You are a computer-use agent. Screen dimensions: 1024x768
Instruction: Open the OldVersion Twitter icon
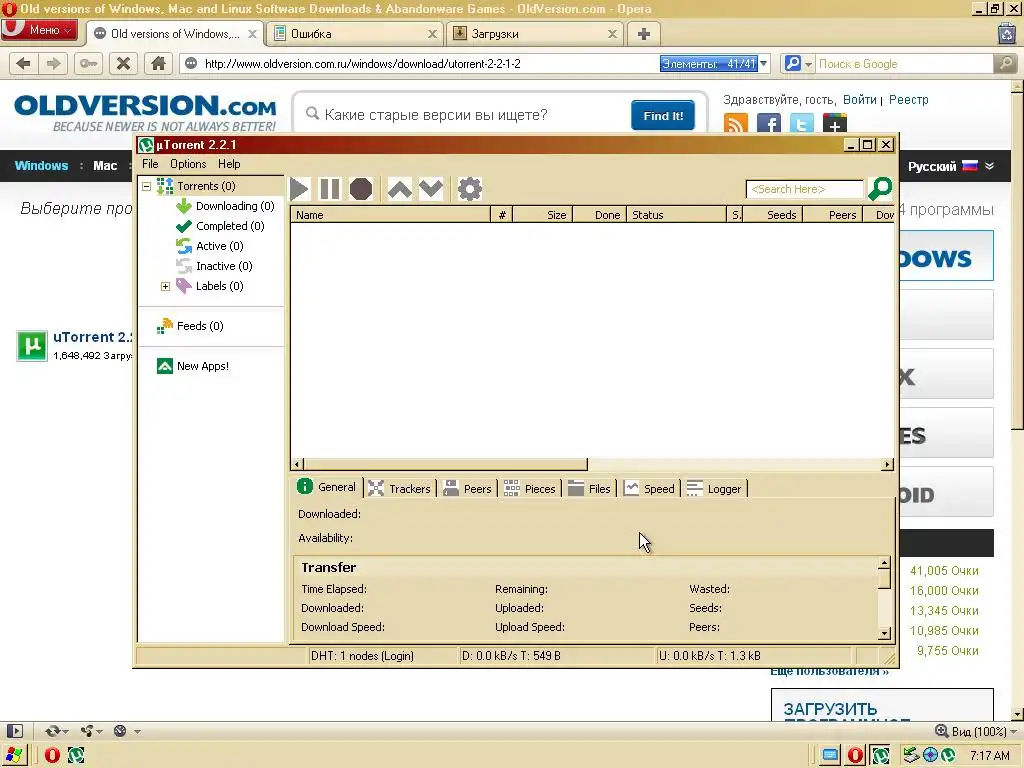pyautogui.click(x=802, y=123)
